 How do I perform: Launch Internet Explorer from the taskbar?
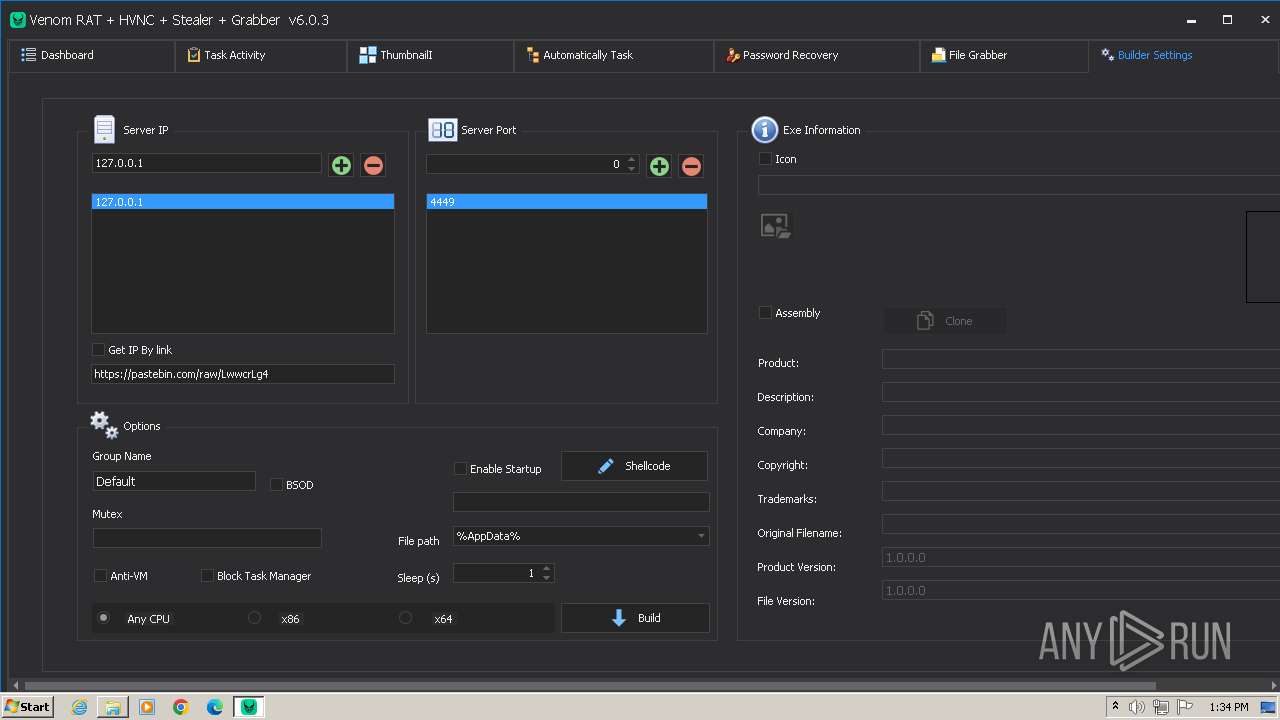79,707
